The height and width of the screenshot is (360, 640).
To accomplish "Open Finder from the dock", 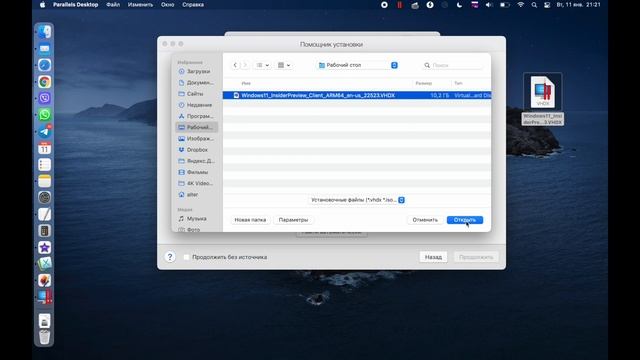I will [44, 32].
